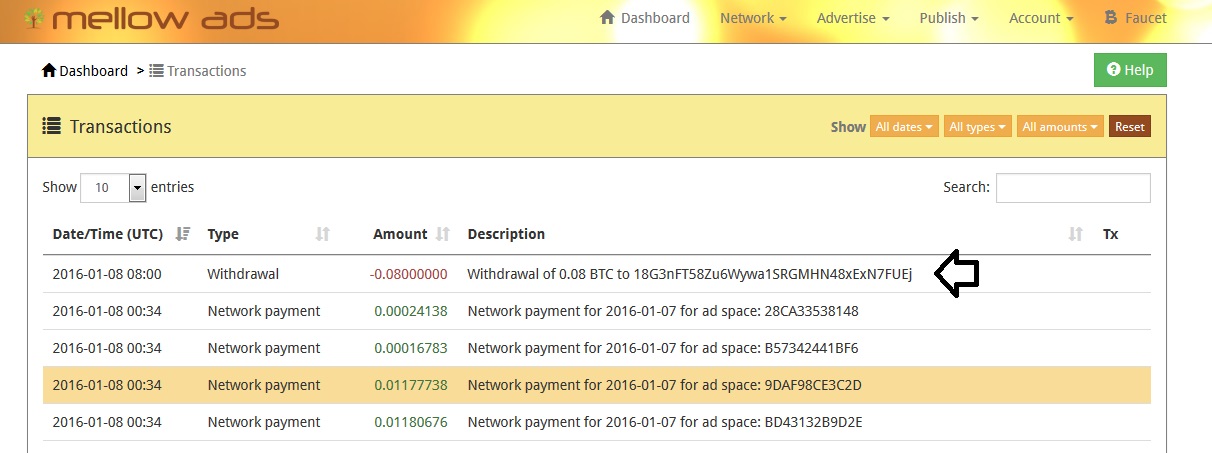Viewport: 1212px width, 453px height.
Task: Click the Bitcoin icon next to Faucet
Action: point(1110,18)
